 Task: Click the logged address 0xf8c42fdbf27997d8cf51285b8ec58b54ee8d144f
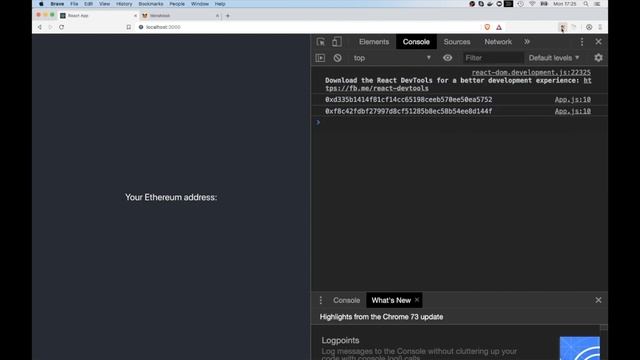409,111
